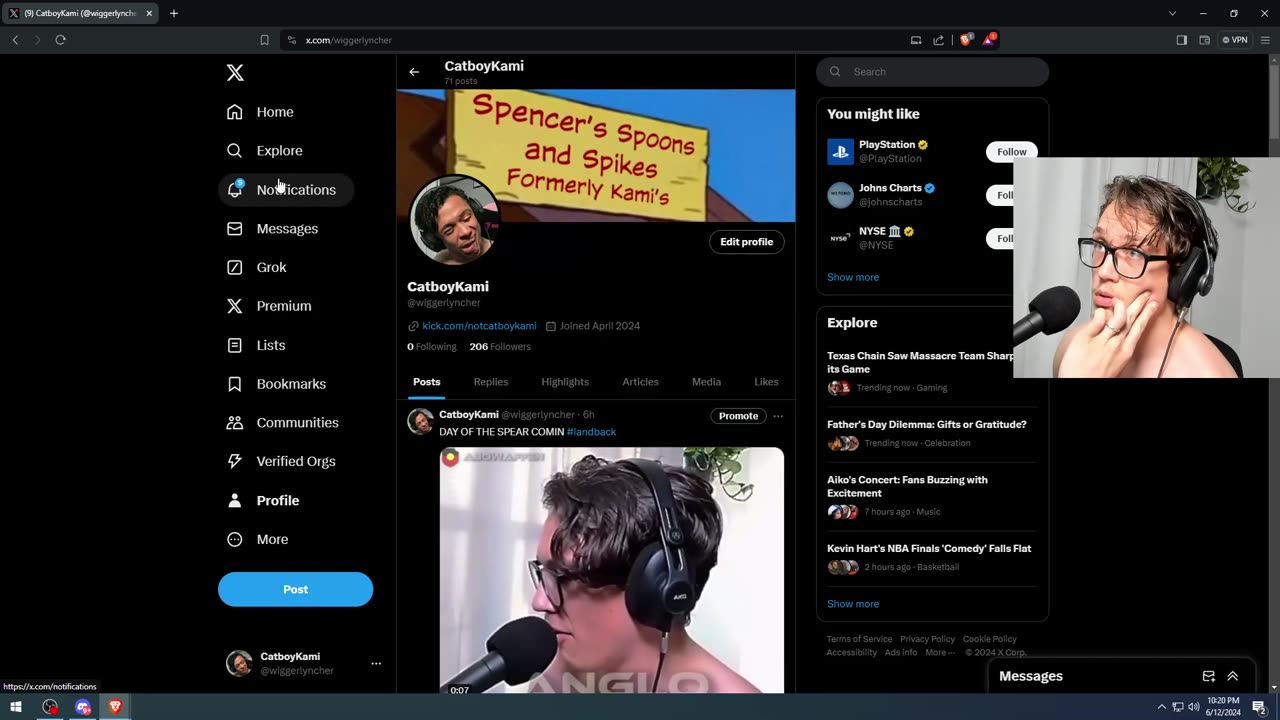Switch to the Articles tab
Viewport: 1280px width, 720px height.
(x=640, y=382)
